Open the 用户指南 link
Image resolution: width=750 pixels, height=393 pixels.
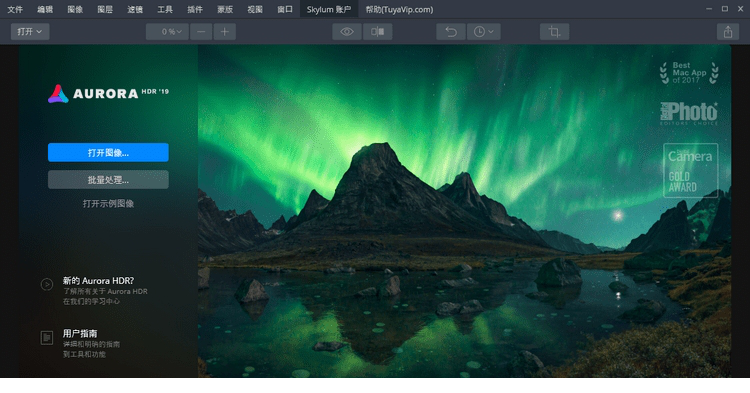(80, 333)
